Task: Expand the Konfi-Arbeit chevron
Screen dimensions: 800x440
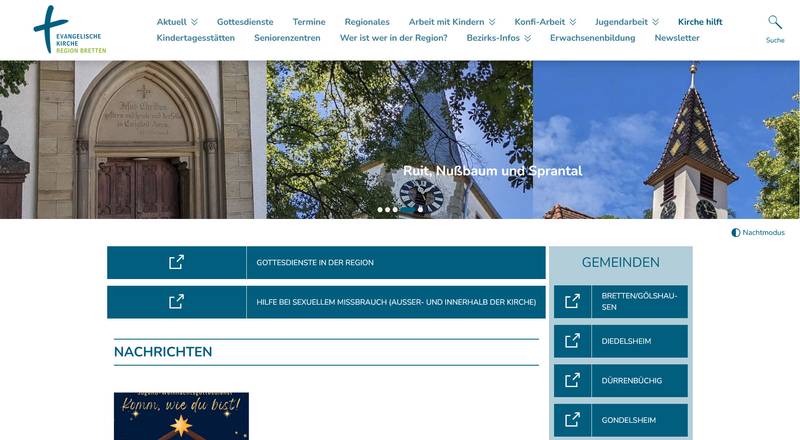Action: click(x=573, y=22)
